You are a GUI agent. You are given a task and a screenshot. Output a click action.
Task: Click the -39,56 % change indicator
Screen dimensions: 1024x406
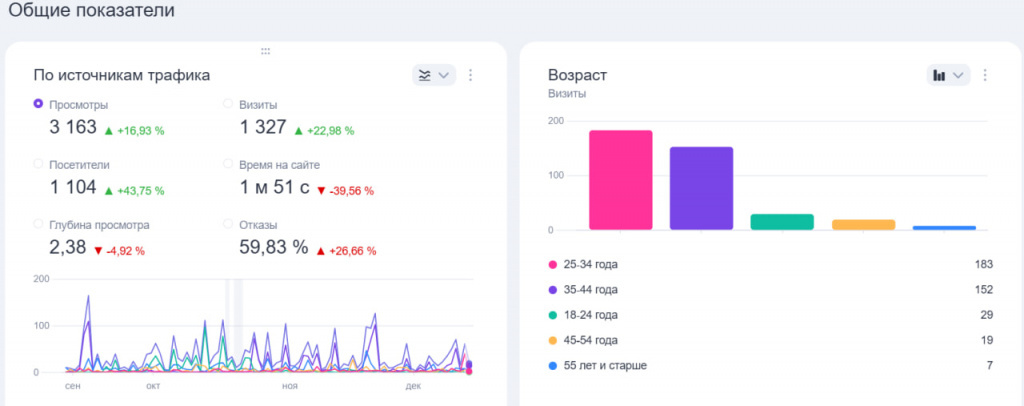click(345, 191)
